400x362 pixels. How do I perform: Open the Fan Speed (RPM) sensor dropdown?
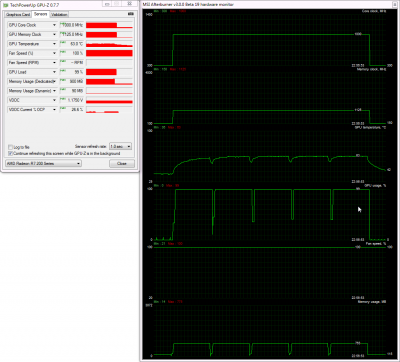point(54,63)
